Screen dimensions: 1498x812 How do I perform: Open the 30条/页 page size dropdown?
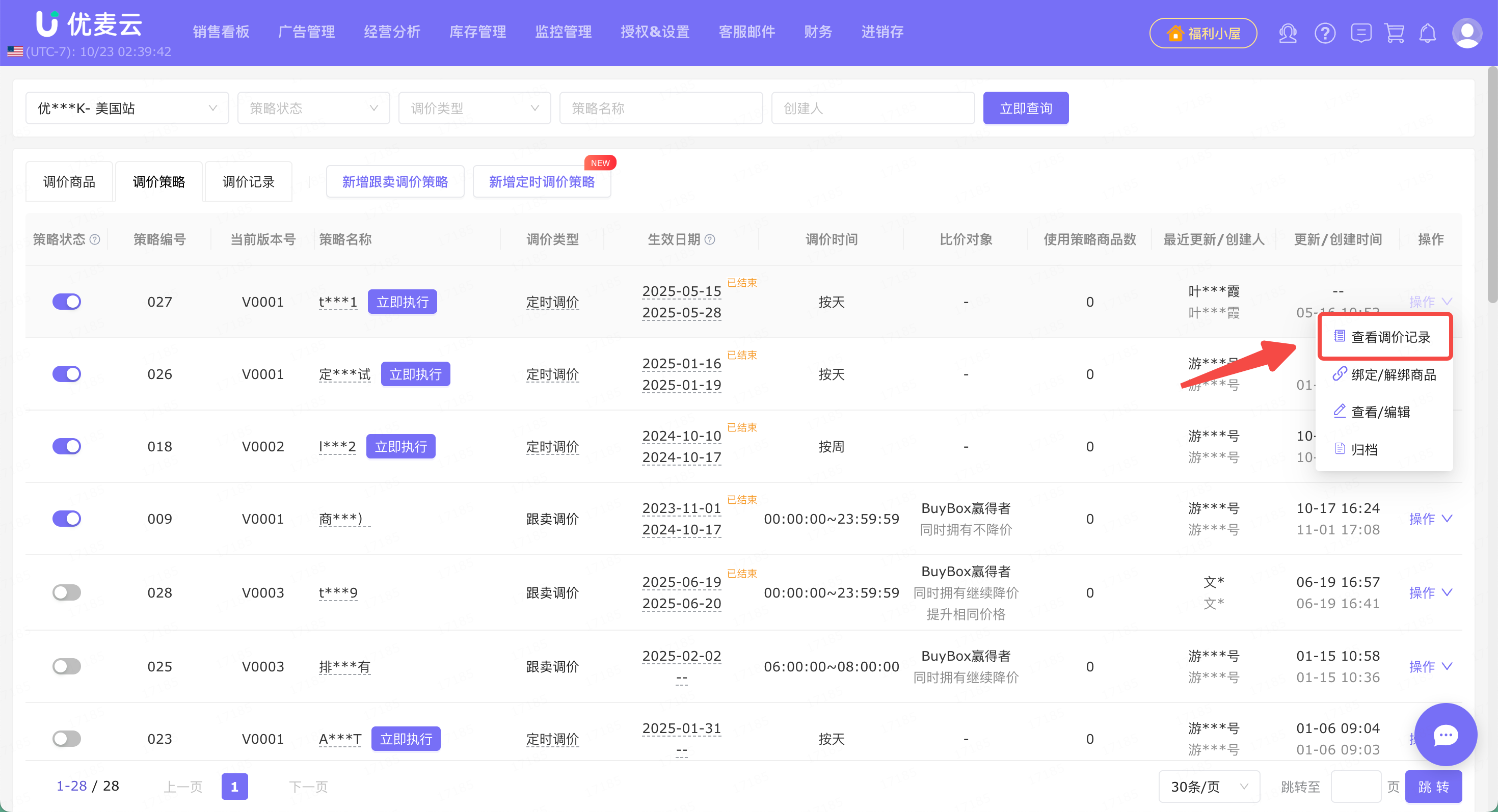point(1209,787)
